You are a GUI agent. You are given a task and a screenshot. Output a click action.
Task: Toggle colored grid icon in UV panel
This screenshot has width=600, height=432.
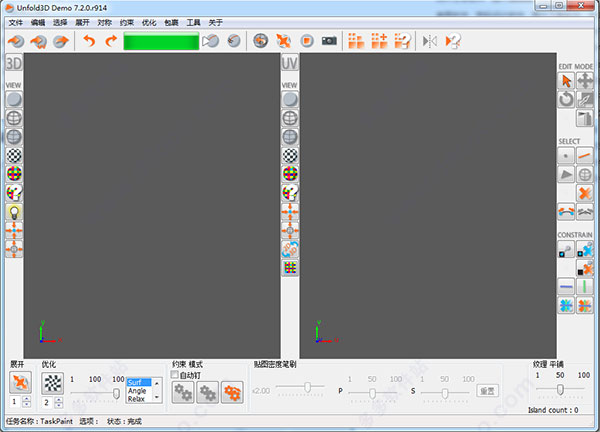pos(290,268)
